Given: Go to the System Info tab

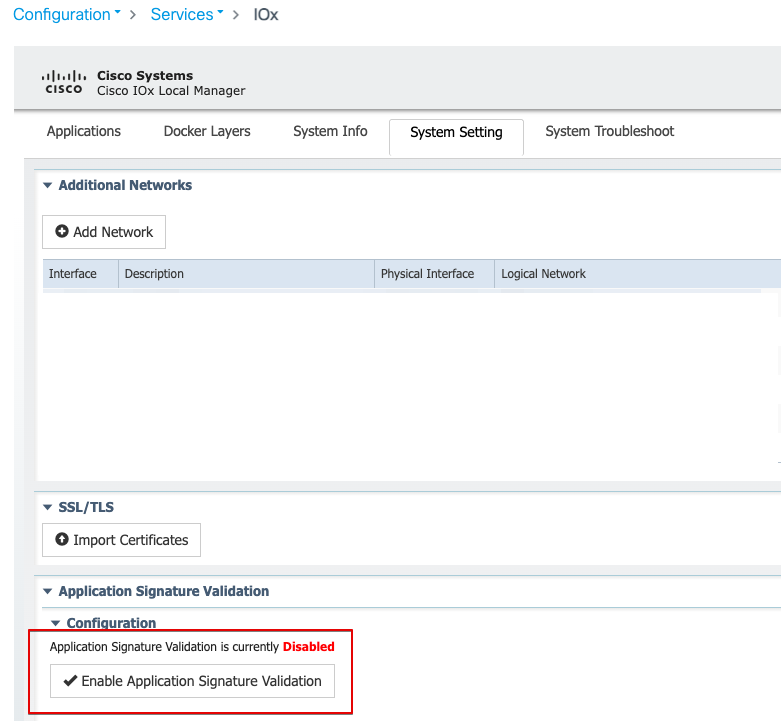Looking at the screenshot, I should point(330,131).
